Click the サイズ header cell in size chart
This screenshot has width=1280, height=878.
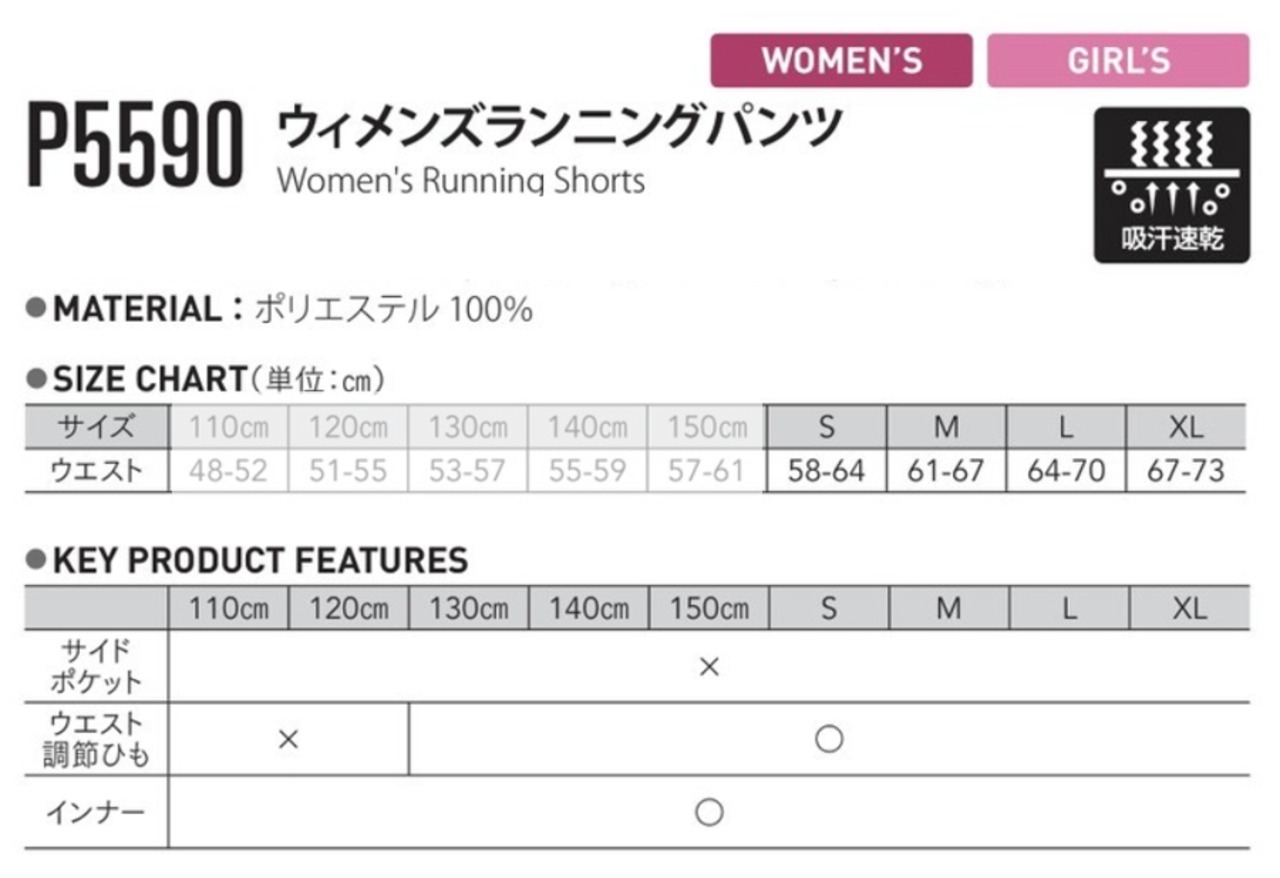click(96, 427)
